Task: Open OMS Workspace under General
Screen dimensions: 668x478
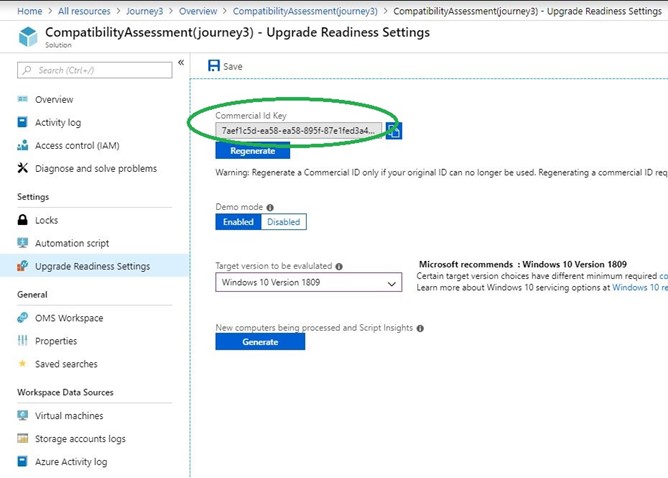Action: click(68, 318)
